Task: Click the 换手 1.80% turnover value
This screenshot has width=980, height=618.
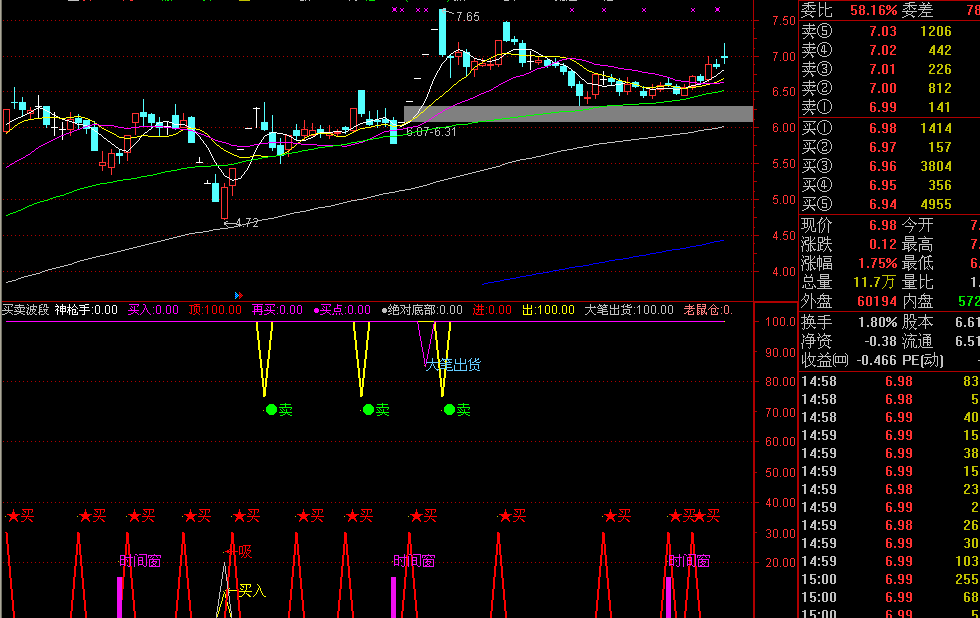Action: (x=878, y=322)
